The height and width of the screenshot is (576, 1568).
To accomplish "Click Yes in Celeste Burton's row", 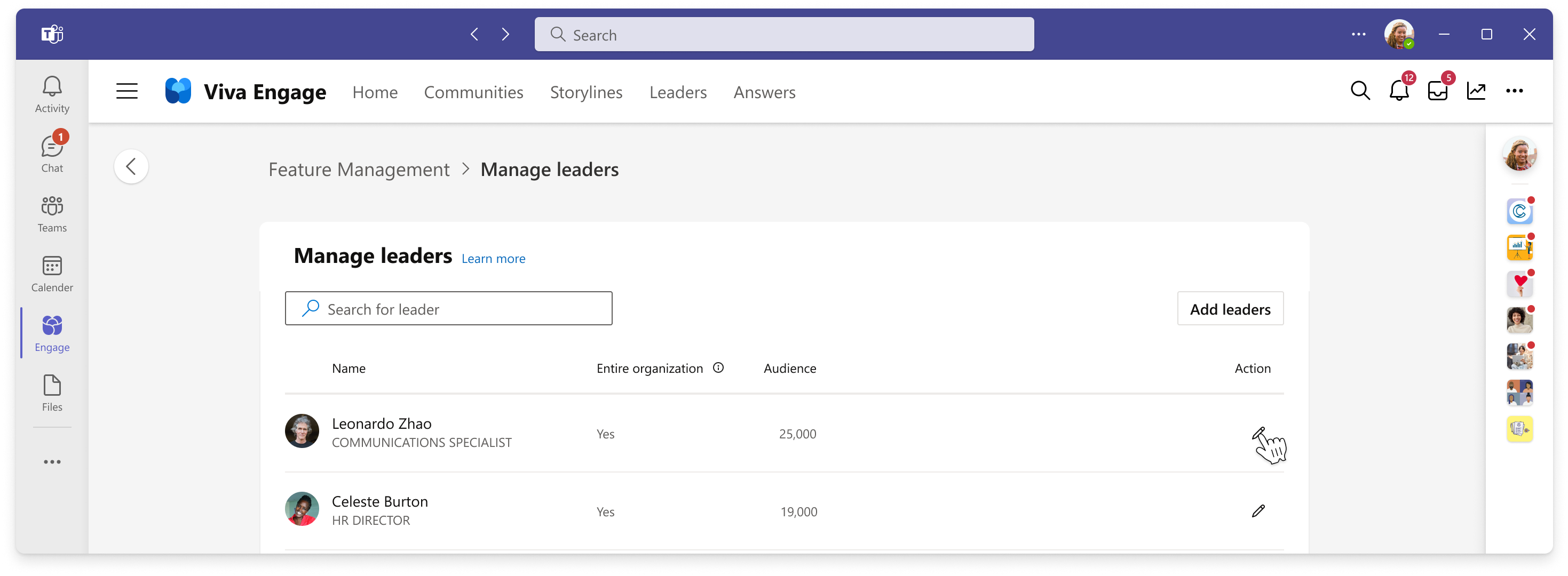I will [x=605, y=511].
